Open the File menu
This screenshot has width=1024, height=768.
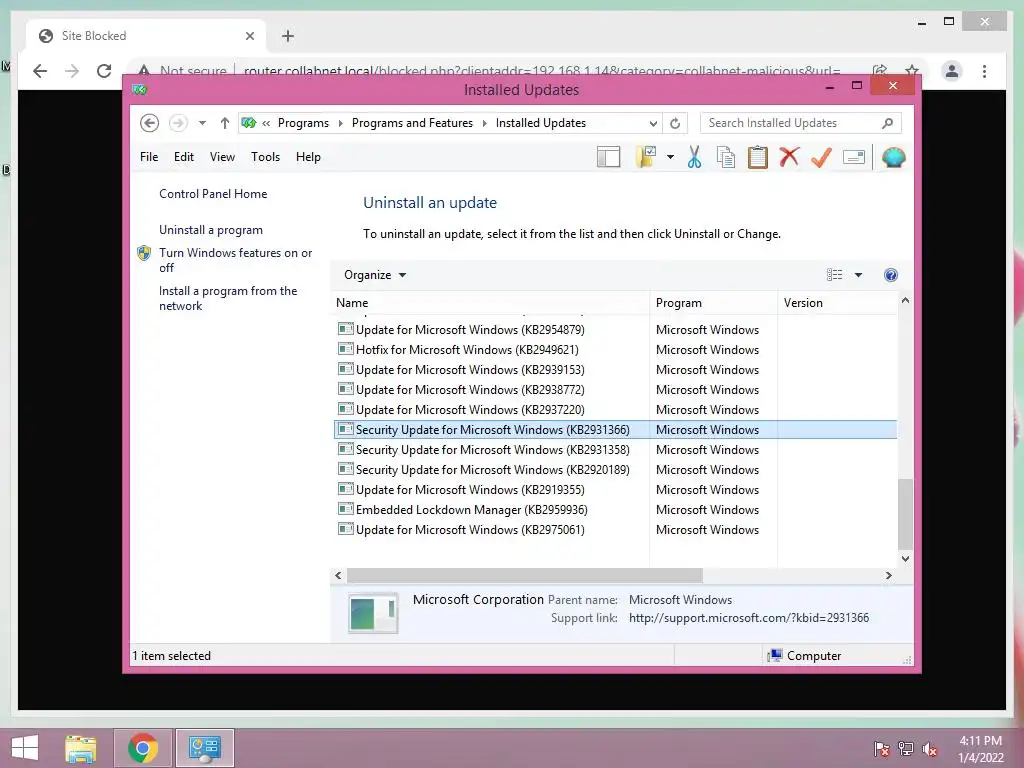coord(149,157)
